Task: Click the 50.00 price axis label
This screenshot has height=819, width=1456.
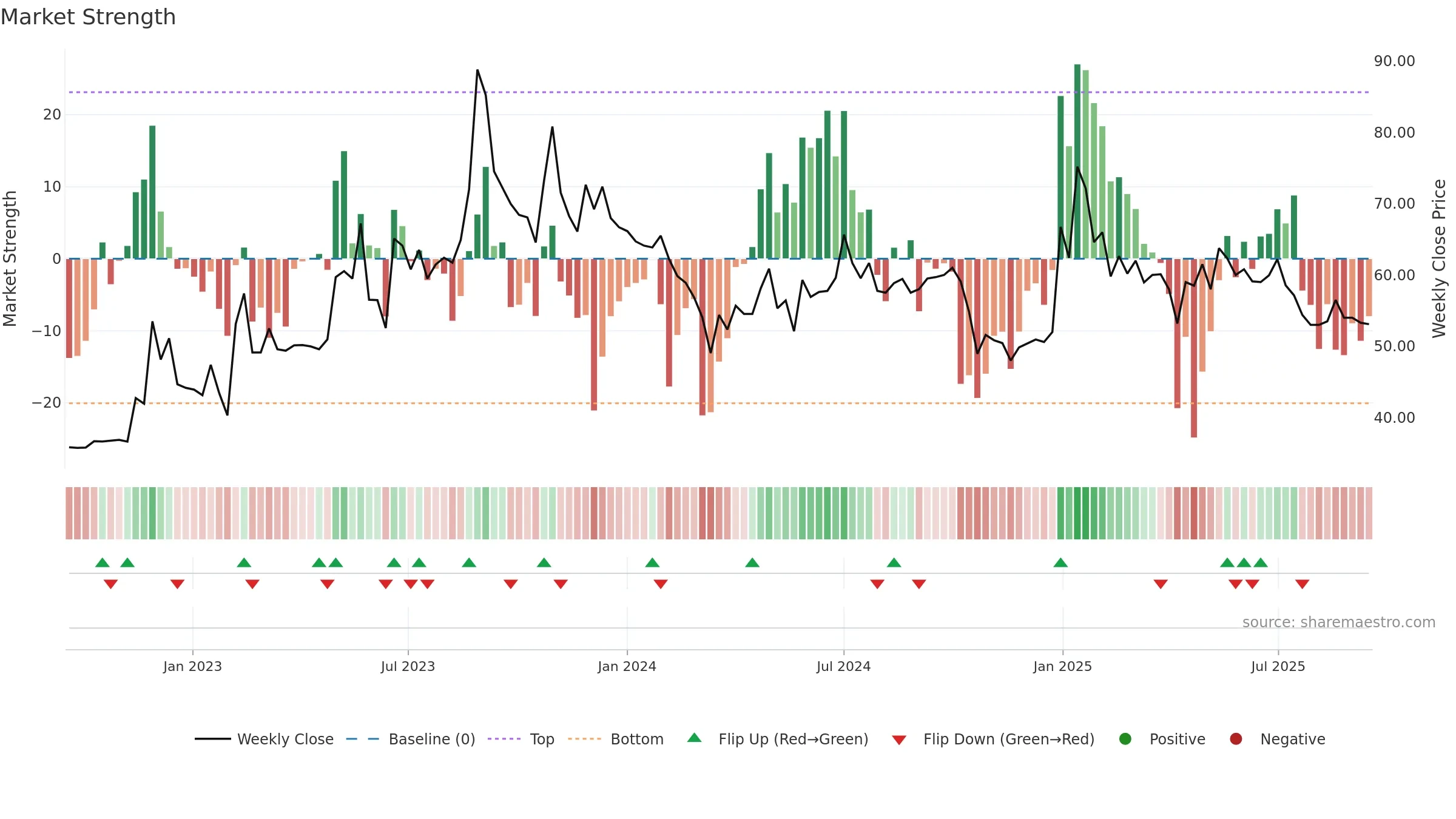Action: point(1394,346)
